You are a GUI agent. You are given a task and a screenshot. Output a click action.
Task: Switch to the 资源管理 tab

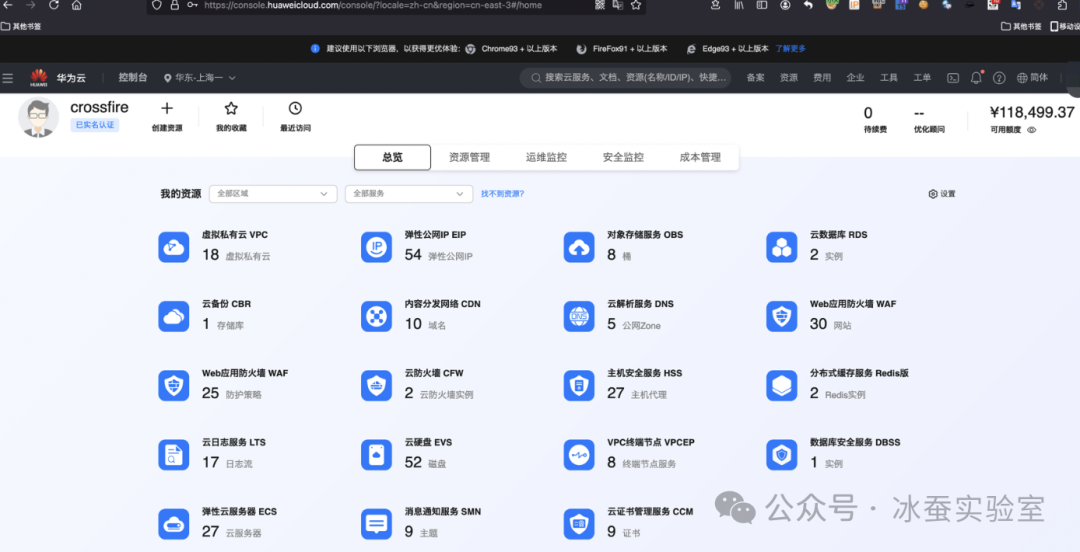[x=469, y=157]
